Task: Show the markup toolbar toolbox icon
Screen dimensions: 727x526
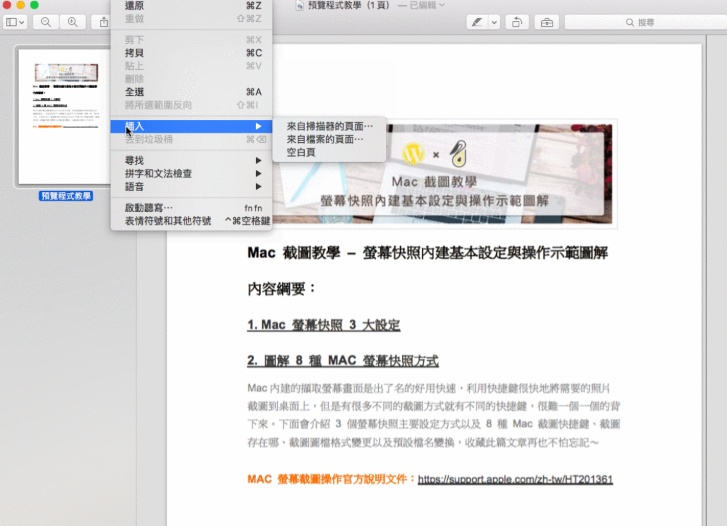Action: click(x=547, y=22)
